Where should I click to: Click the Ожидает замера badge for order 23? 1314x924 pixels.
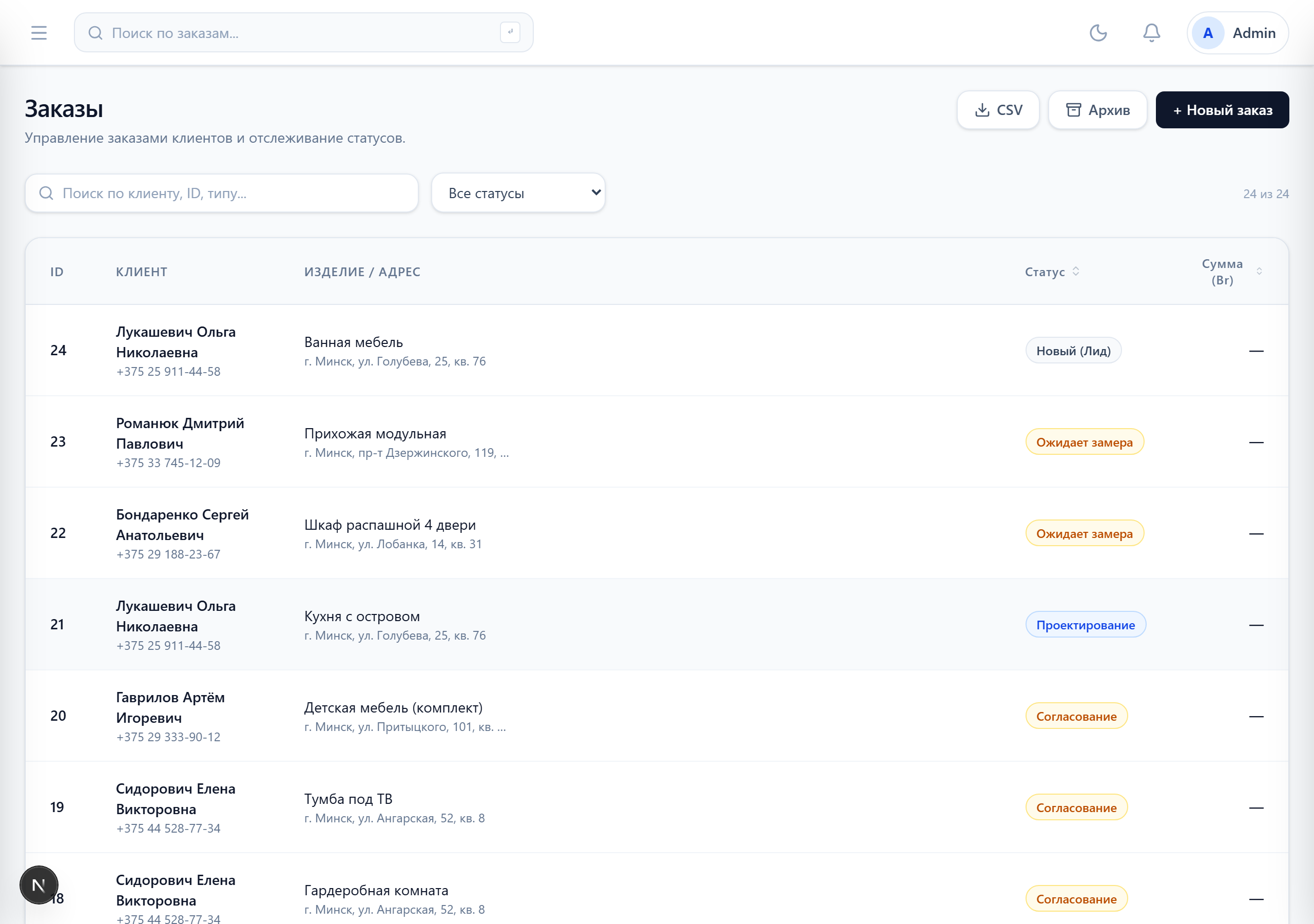[x=1084, y=442]
